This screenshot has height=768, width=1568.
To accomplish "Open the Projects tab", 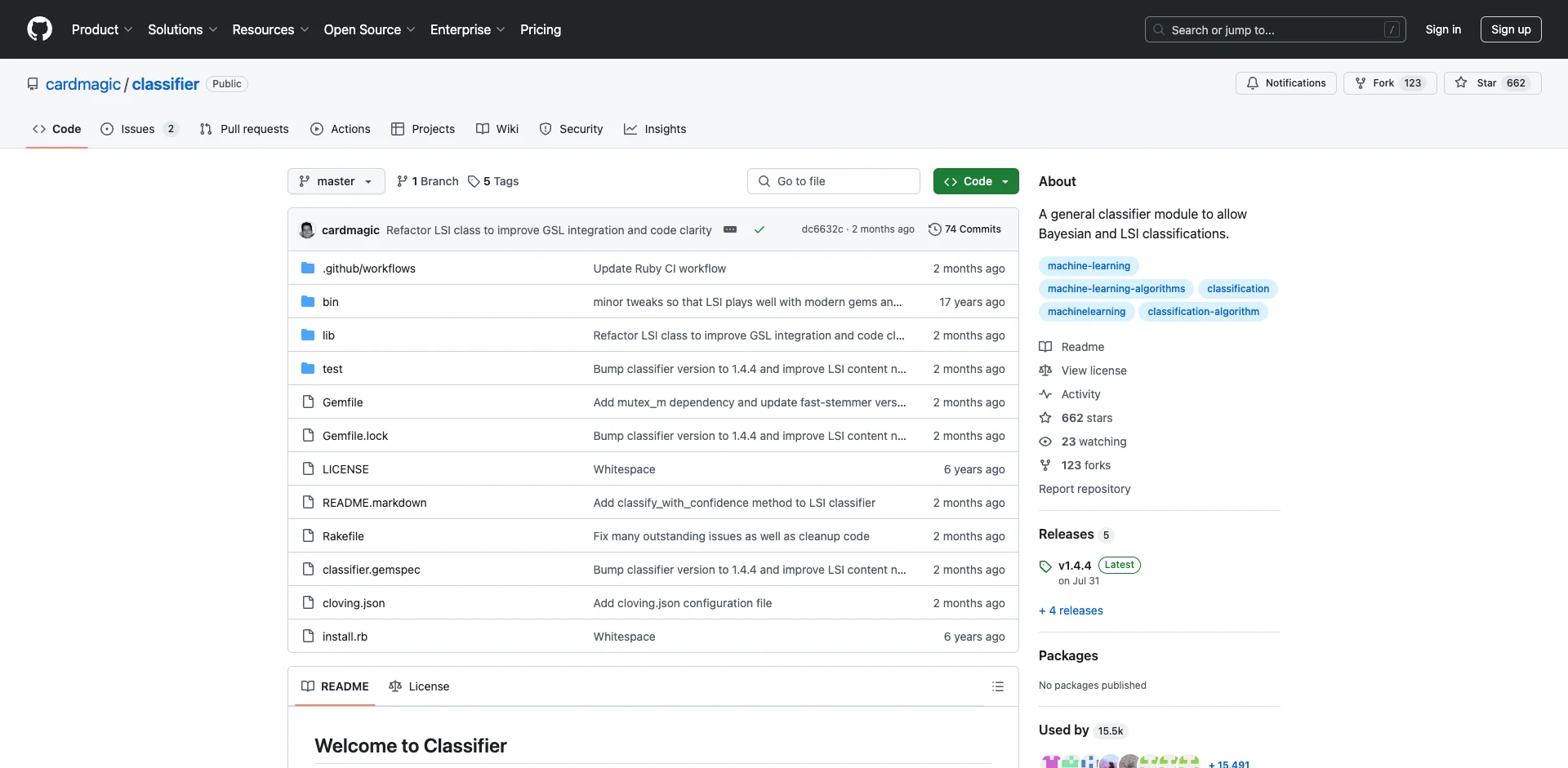I will point(423,129).
